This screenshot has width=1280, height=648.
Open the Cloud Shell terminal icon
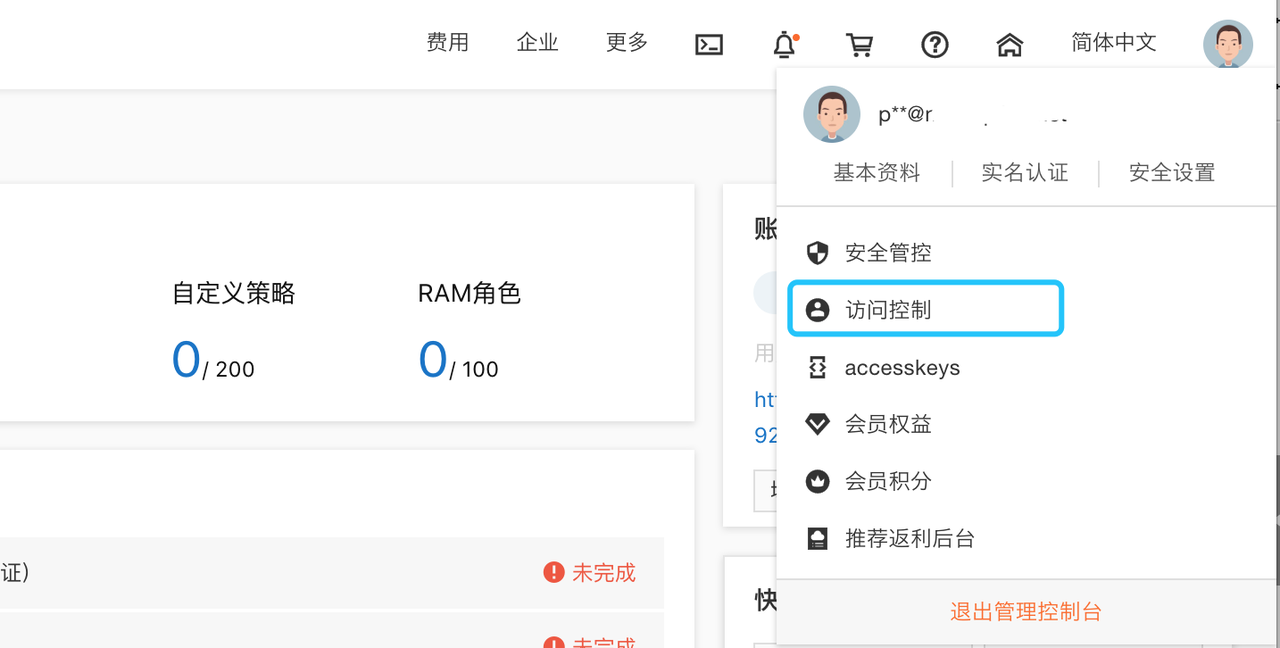coord(709,44)
